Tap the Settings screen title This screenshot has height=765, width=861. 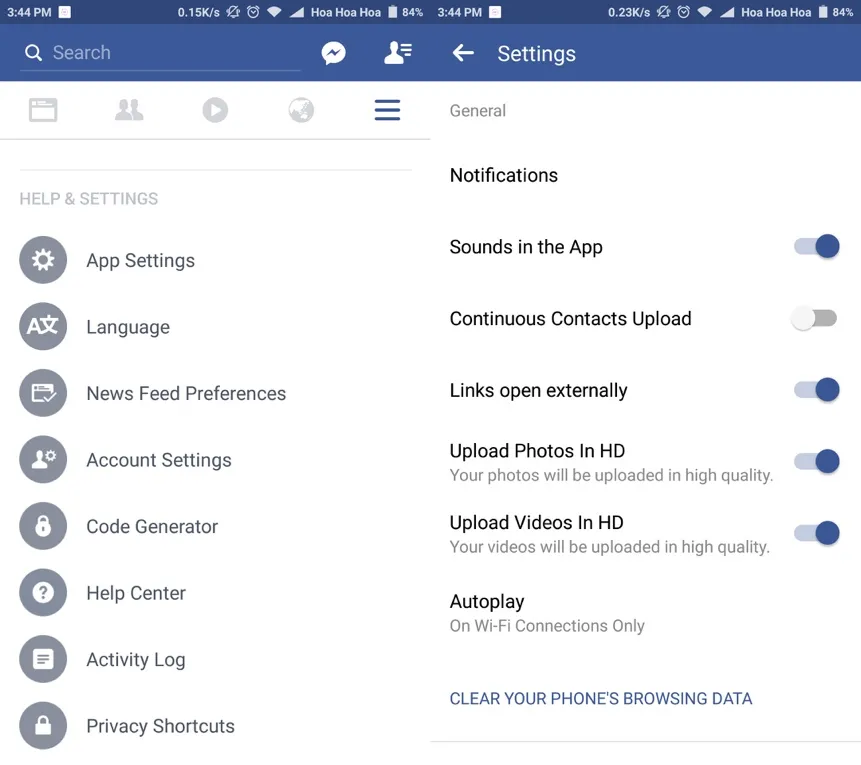pyautogui.click(x=536, y=53)
